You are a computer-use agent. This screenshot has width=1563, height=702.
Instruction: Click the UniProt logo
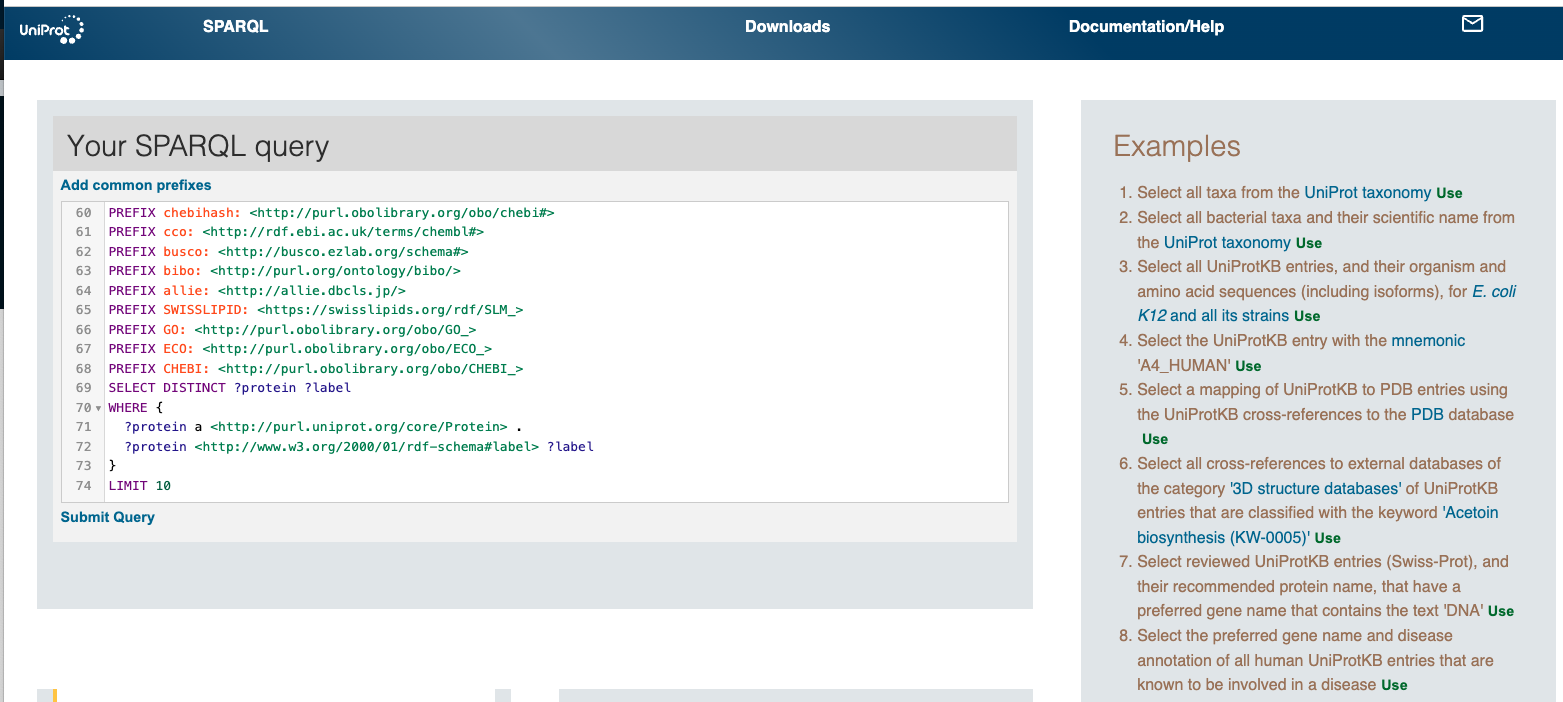pos(52,29)
